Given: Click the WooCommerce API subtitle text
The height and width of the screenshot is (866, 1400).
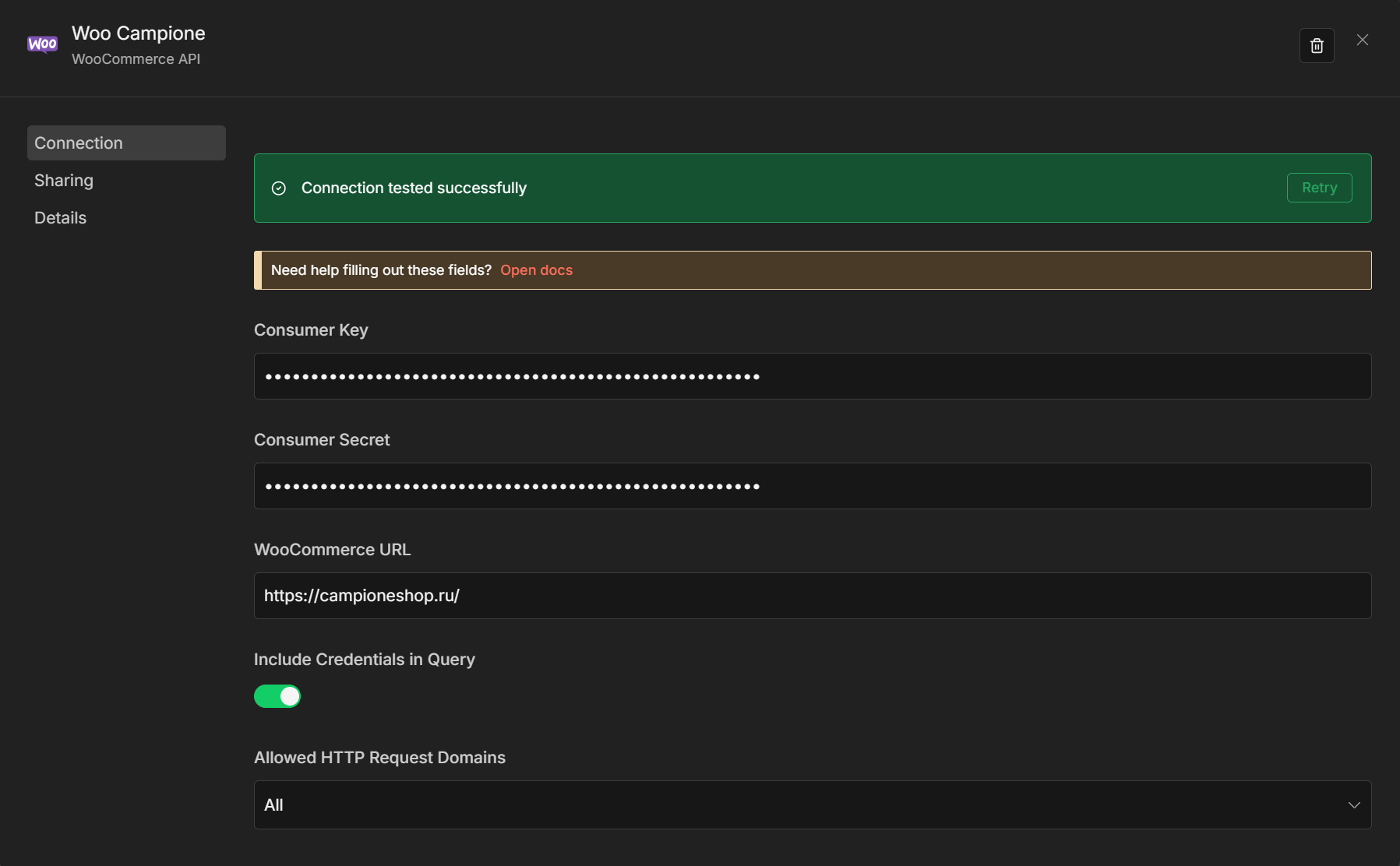Looking at the screenshot, I should point(136,59).
